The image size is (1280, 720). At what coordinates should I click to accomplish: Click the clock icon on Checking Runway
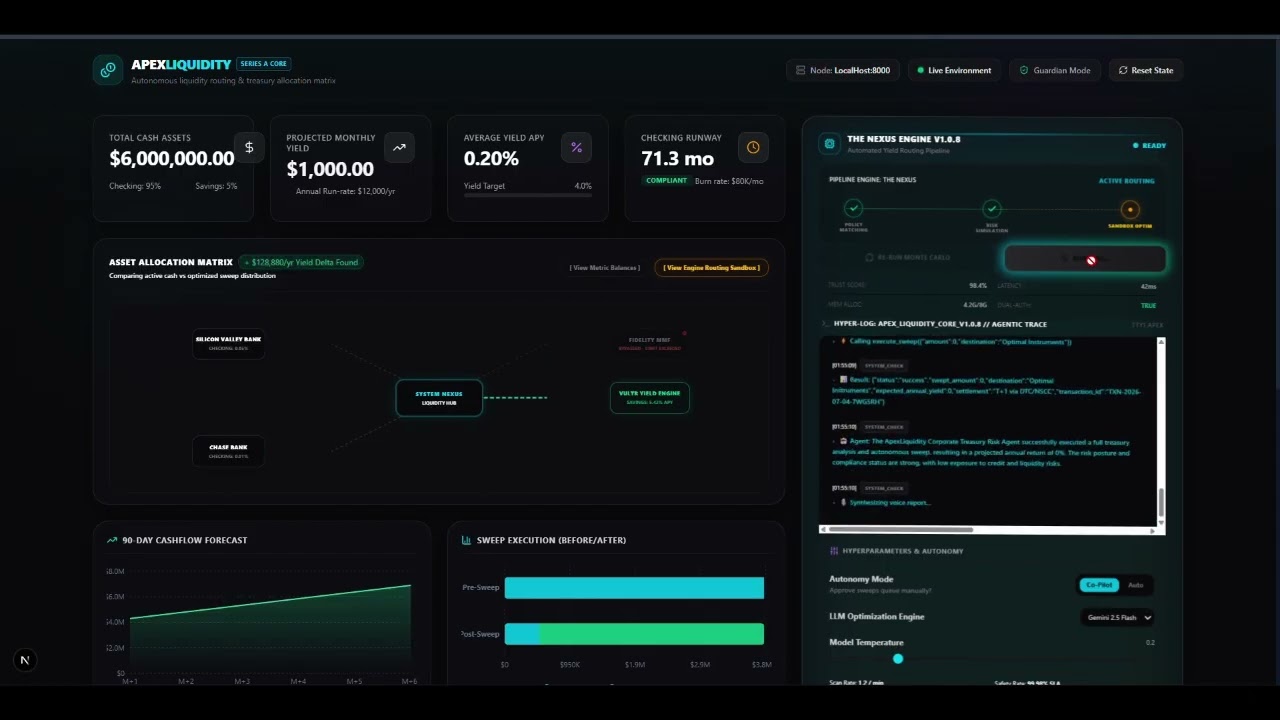pyautogui.click(x=753, y=147)
